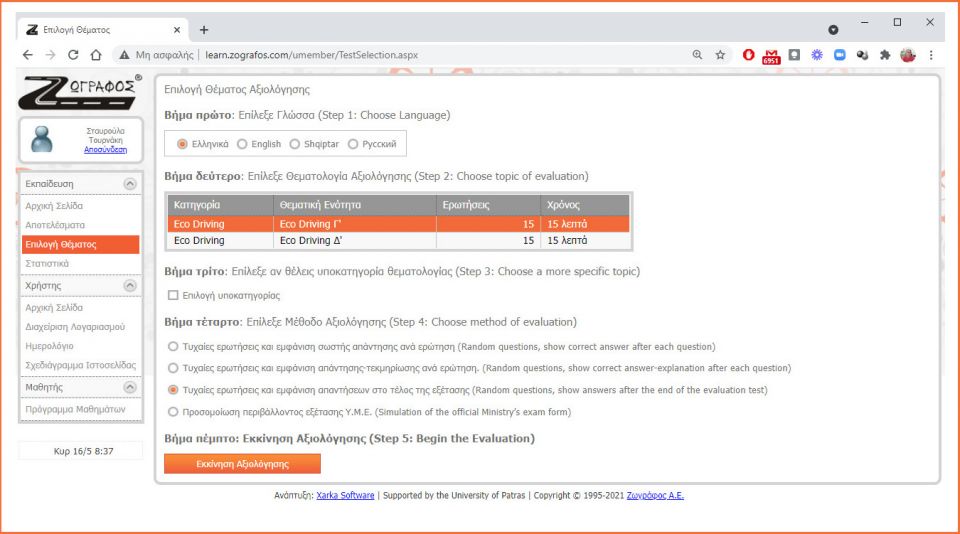Click the page zoom magnifier icon
The height and width of the screenshot is (534, 960).
coord(697,56)
